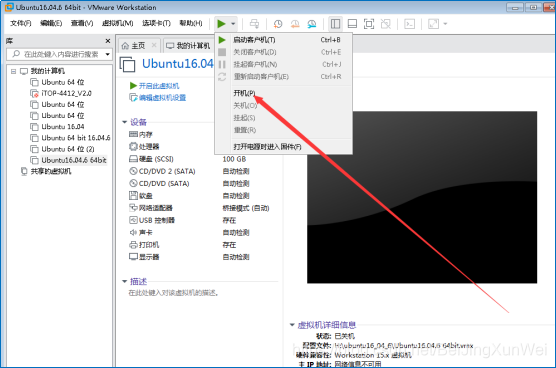Click the green power-on toolbar button
Viewport: 556px width, 368px height.
[x=221, y=24]
